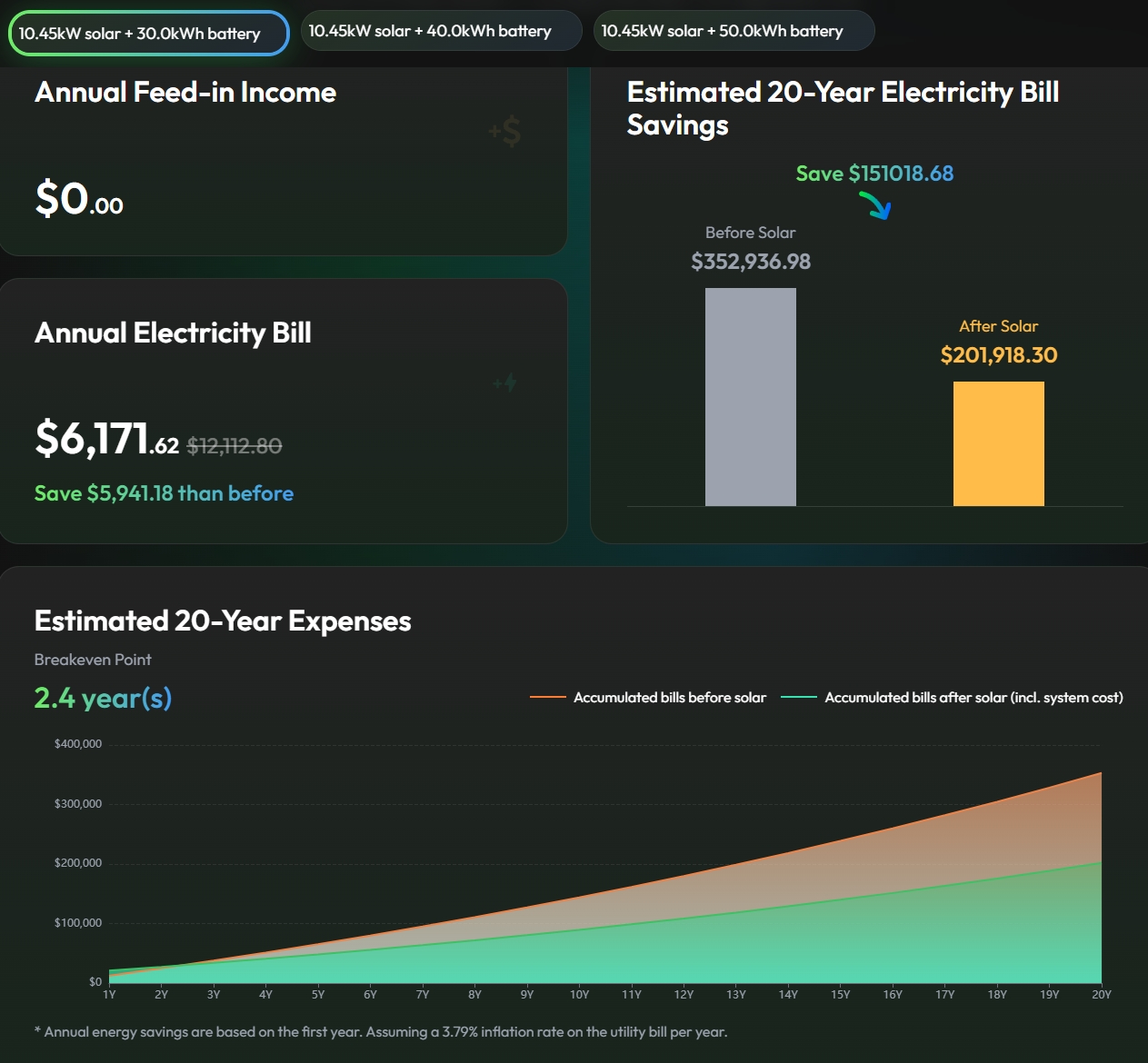Click the green legend line marker
The image size is (1148, 1063).
click(x=798, y=698)
